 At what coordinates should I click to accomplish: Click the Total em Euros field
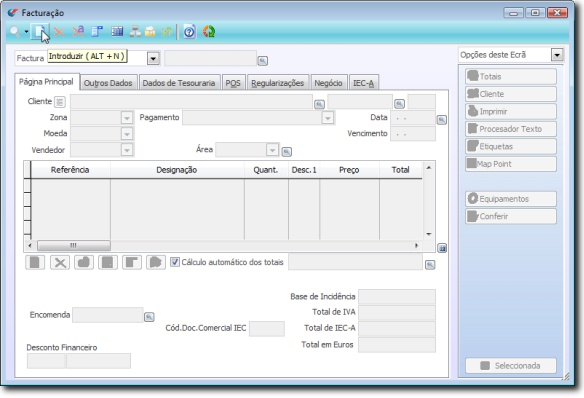[x=397, y=345]
